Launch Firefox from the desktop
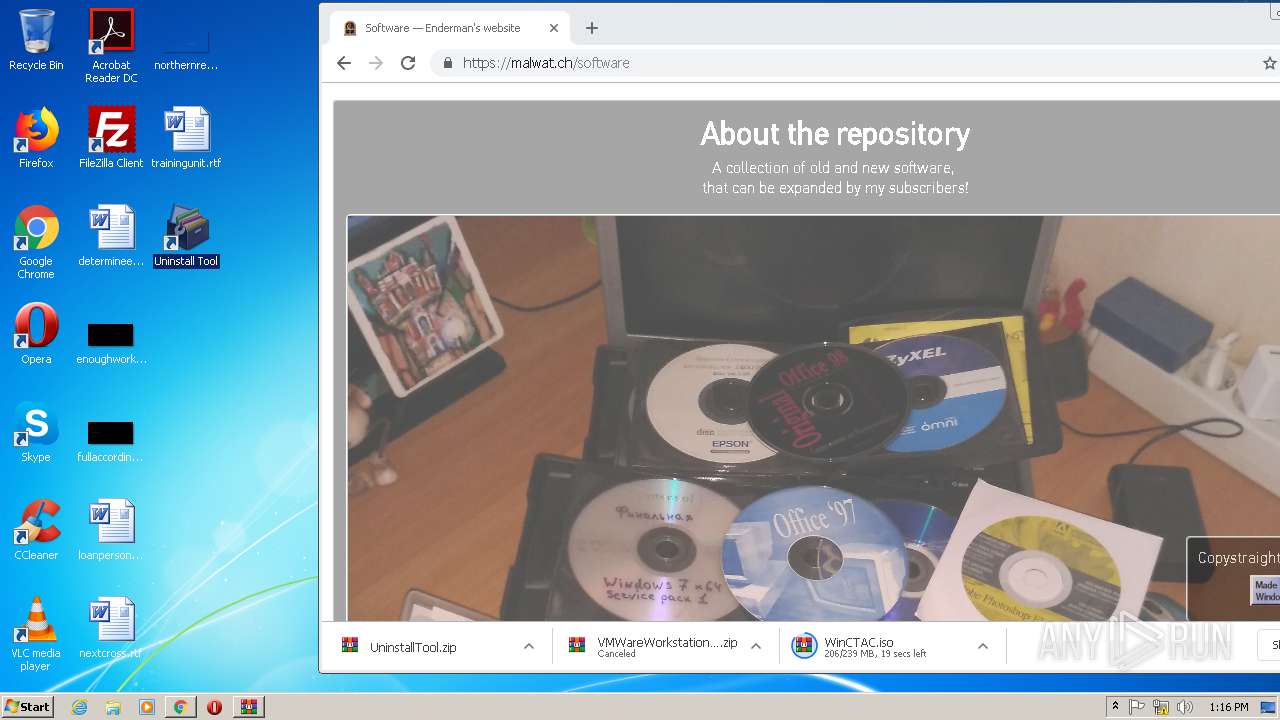 pos(36,138)
